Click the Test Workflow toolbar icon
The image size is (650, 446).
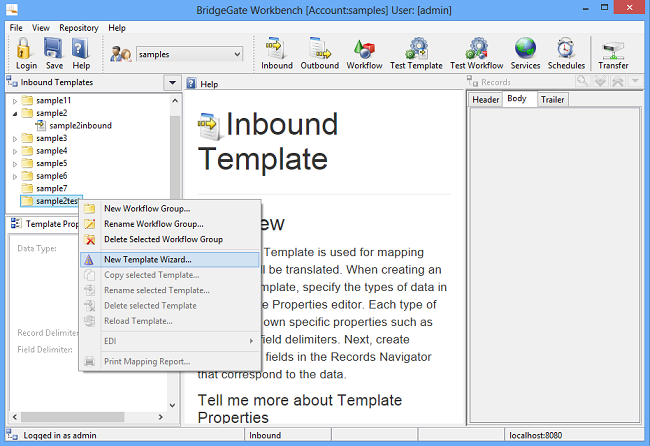pyautogui.click(x=477, y=48)
